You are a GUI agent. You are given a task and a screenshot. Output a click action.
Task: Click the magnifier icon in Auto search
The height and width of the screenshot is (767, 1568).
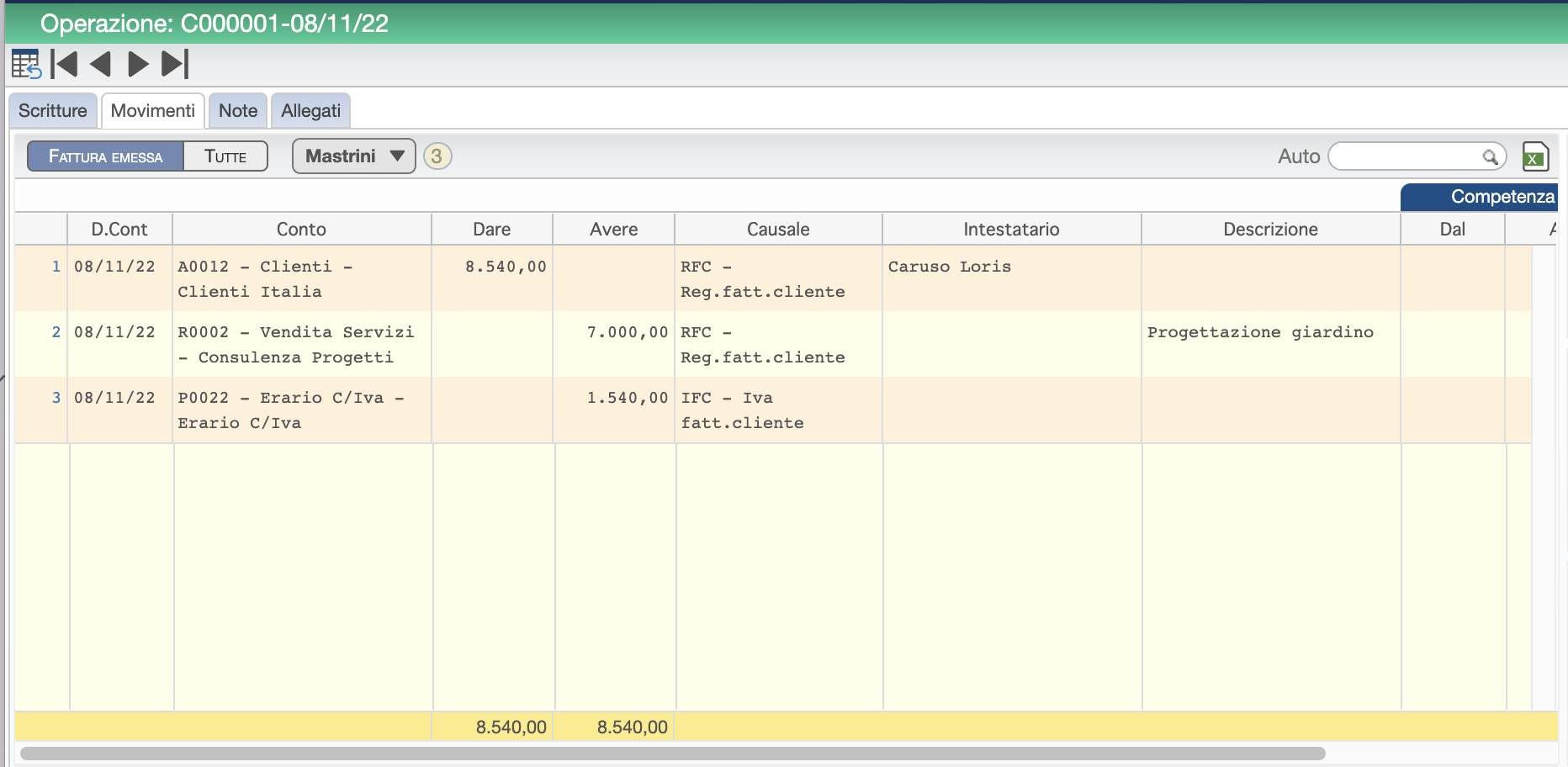click(1490, 156)
